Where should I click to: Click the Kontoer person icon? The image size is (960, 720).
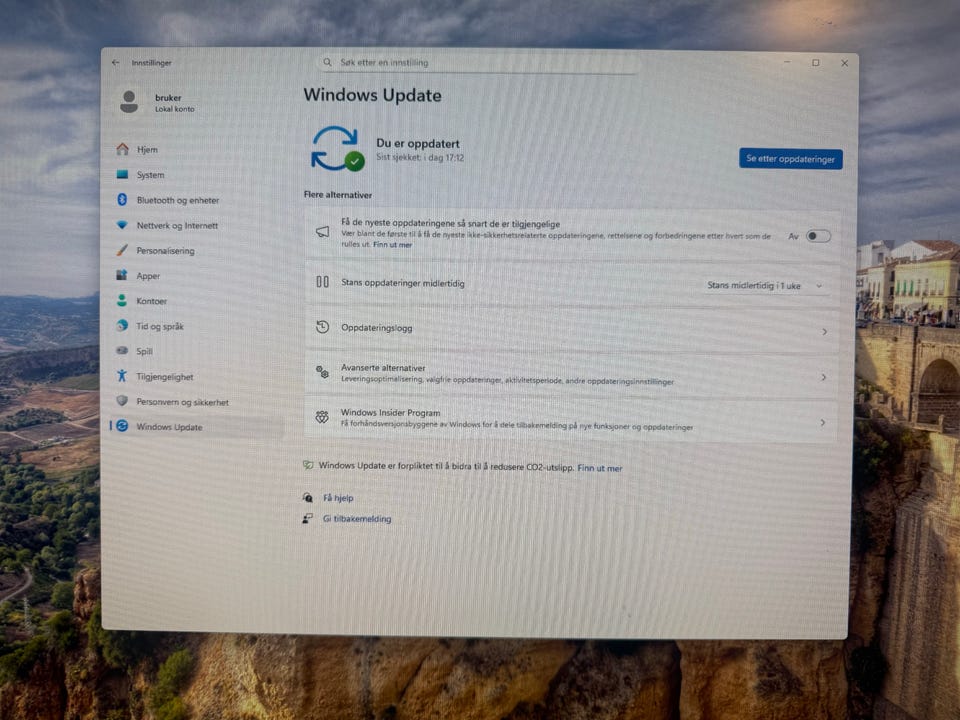click(x=122, y=300)
